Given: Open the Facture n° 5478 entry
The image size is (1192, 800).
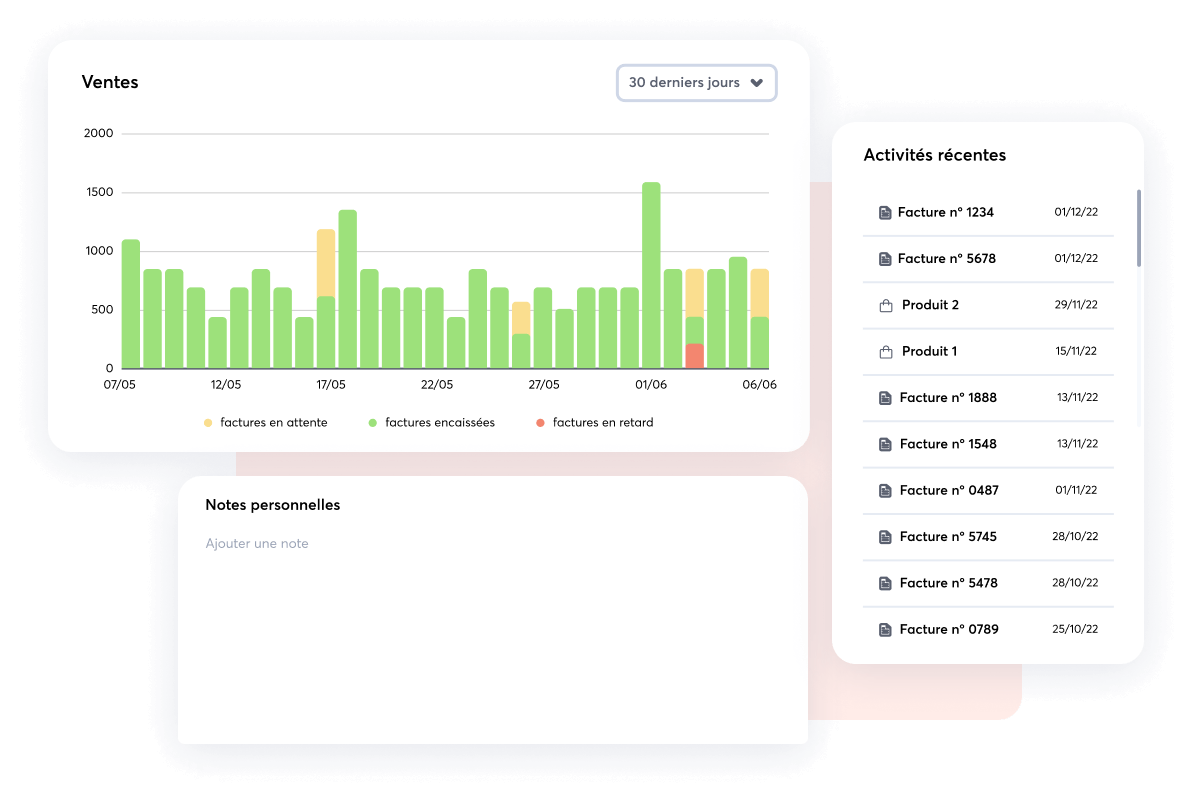Looking at the screenshot, I should click(947, 583).
